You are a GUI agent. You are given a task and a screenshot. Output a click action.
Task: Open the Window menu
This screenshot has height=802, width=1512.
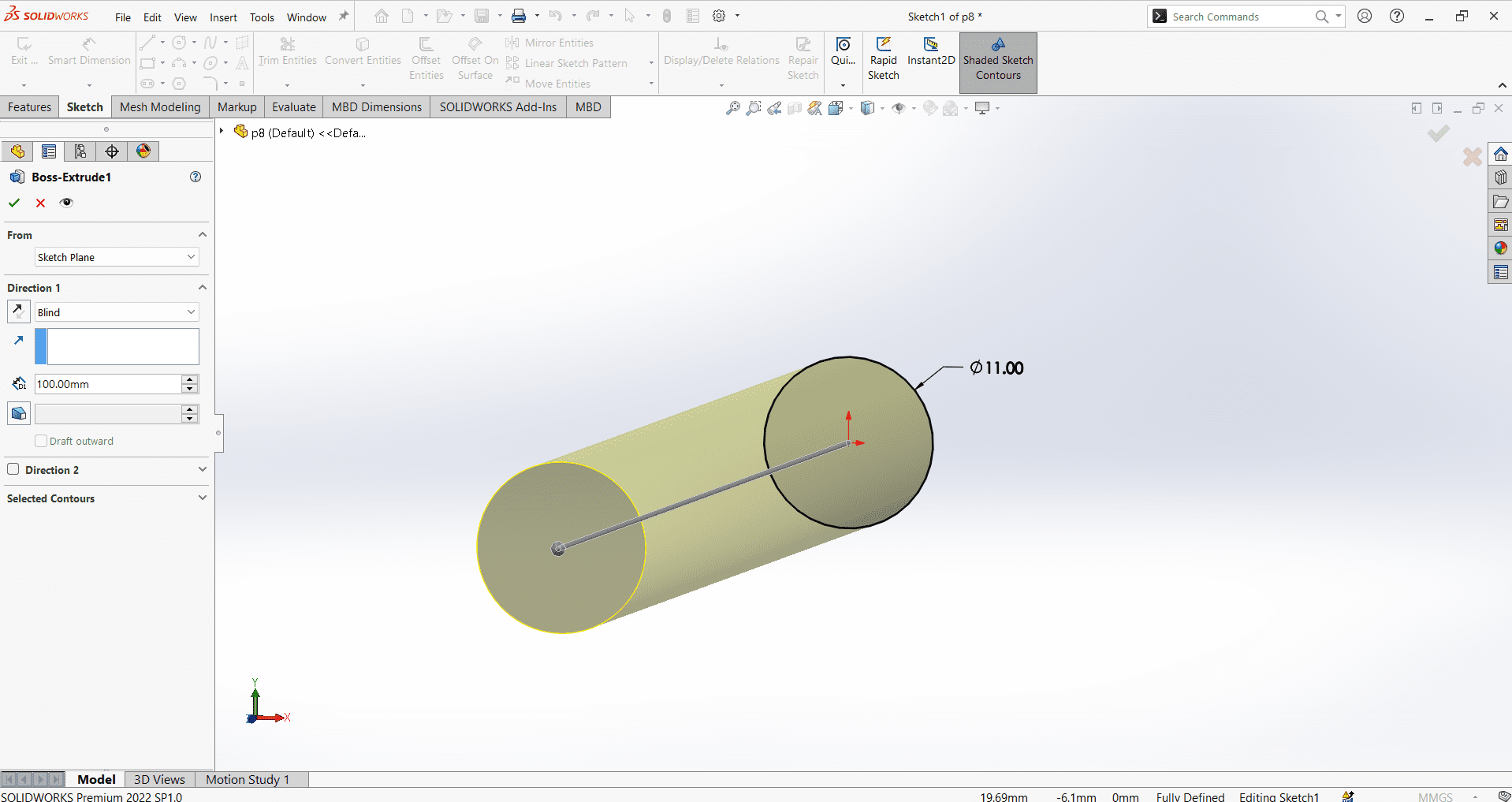307,17
